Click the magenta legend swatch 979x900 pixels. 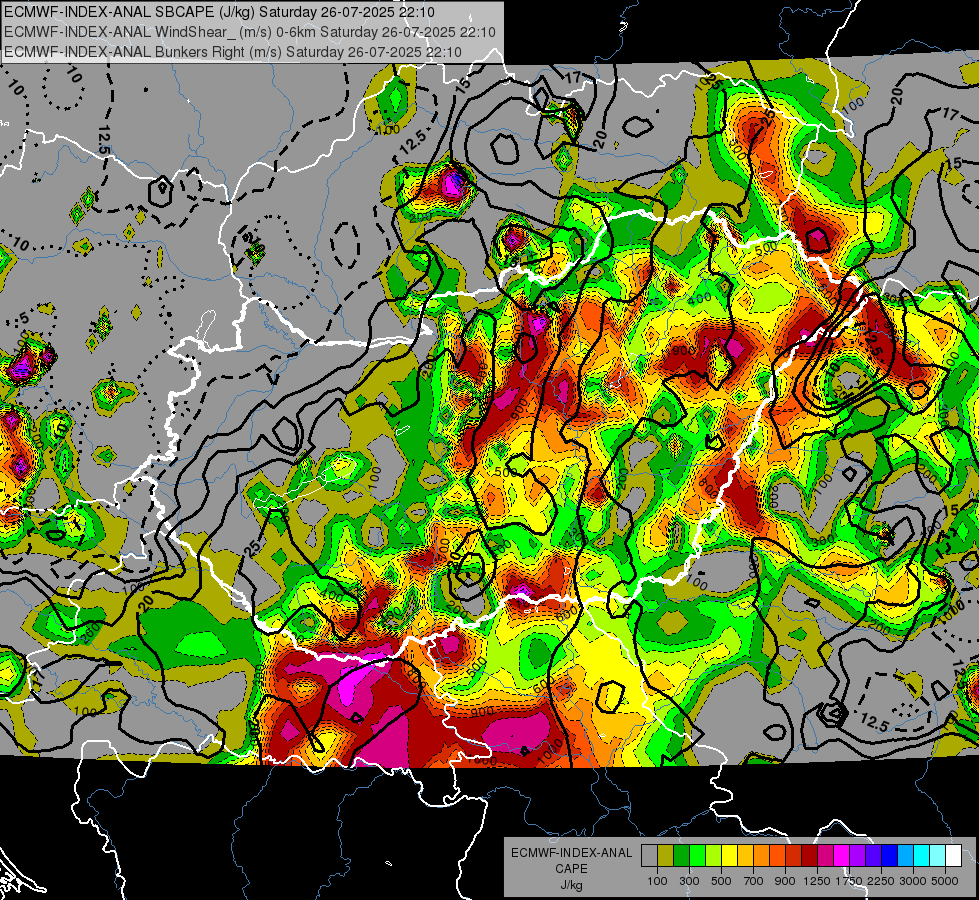pos(842,856)
